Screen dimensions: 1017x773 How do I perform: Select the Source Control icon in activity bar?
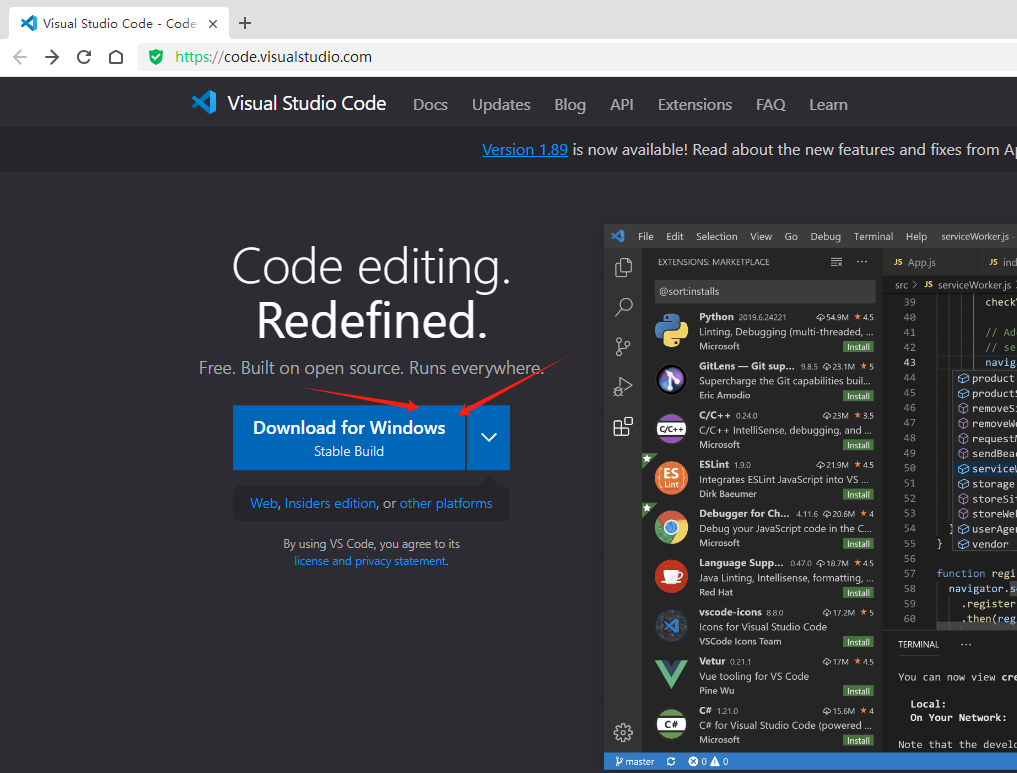tap(623, 347)
